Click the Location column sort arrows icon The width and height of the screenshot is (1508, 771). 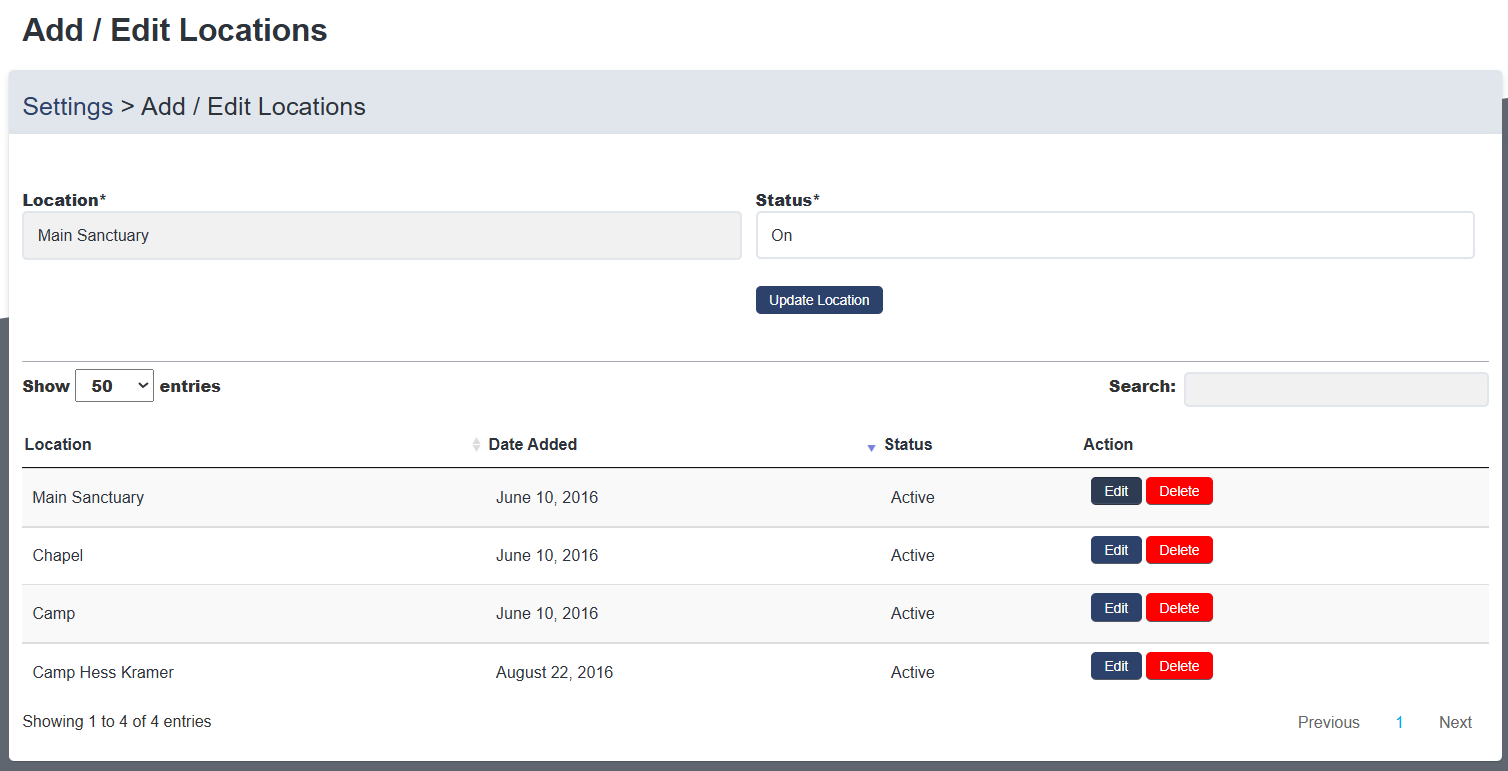click(476, 445)
